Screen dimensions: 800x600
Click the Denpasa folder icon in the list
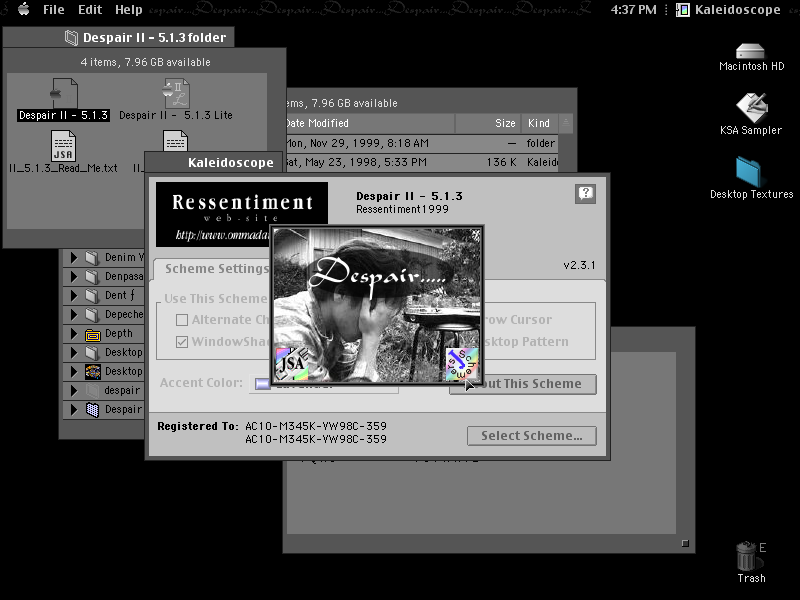click(x=92, y=277)
